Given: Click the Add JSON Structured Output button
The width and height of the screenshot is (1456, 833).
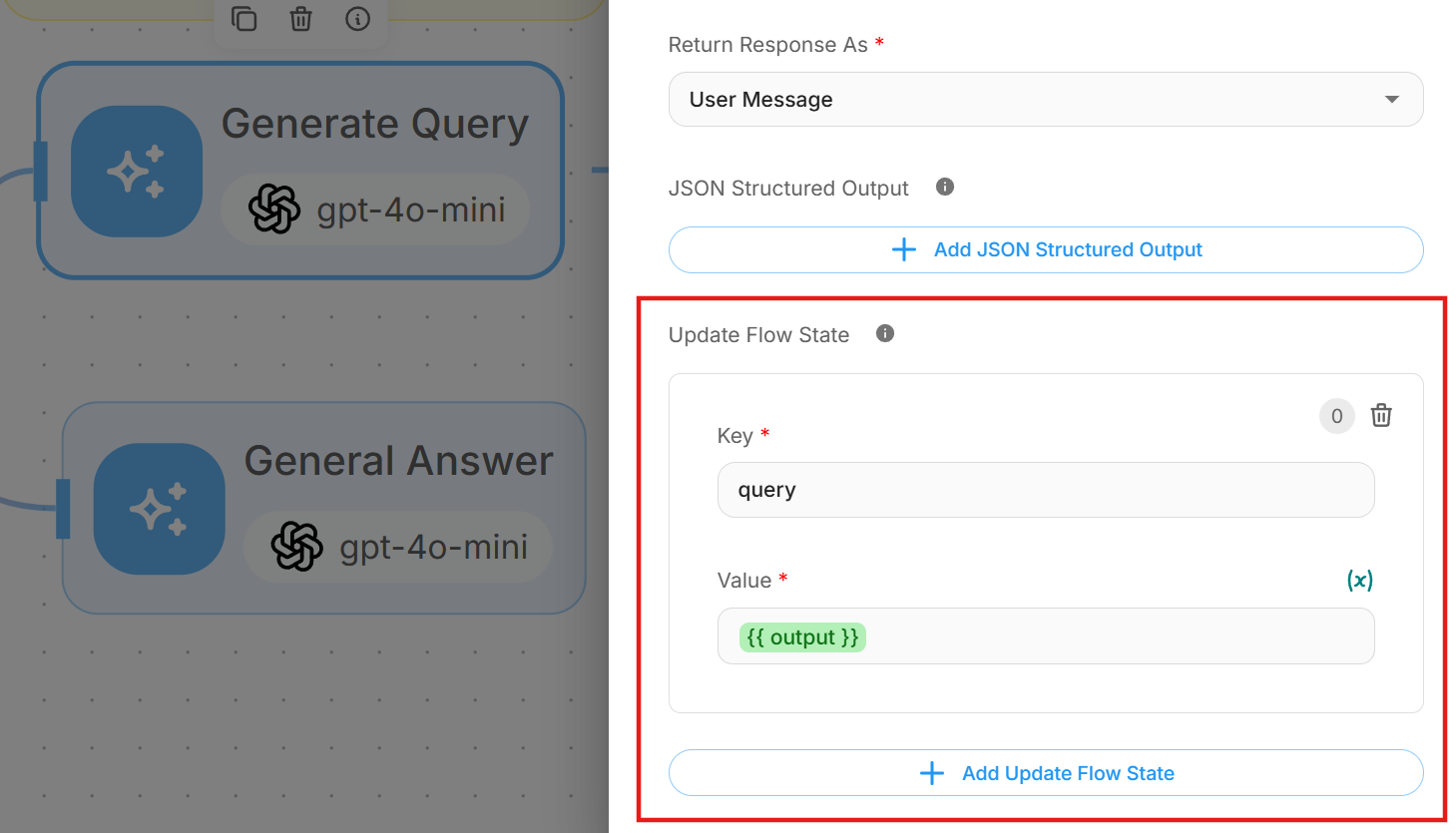Looking at the screenshot, I should coord(1045,249).
